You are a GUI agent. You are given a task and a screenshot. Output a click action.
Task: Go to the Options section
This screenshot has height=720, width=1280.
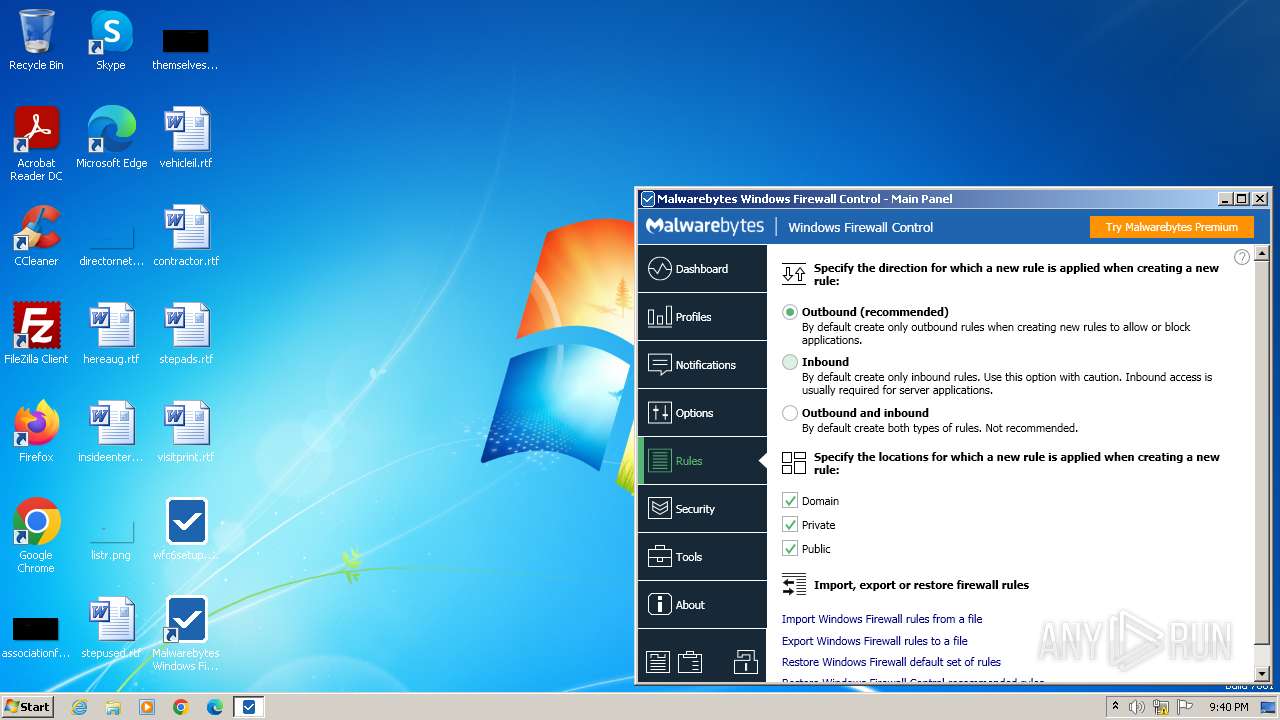coord(702,413)
